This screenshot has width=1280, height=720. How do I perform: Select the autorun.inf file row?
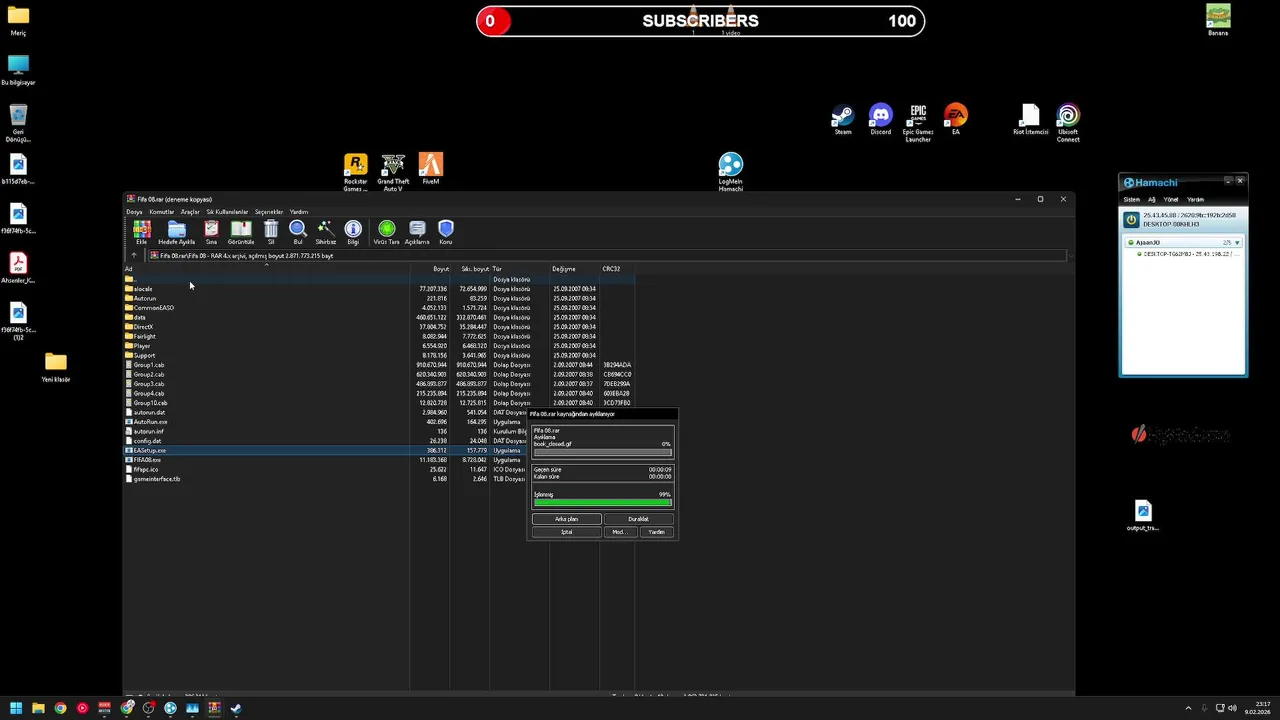pos(325,432)
